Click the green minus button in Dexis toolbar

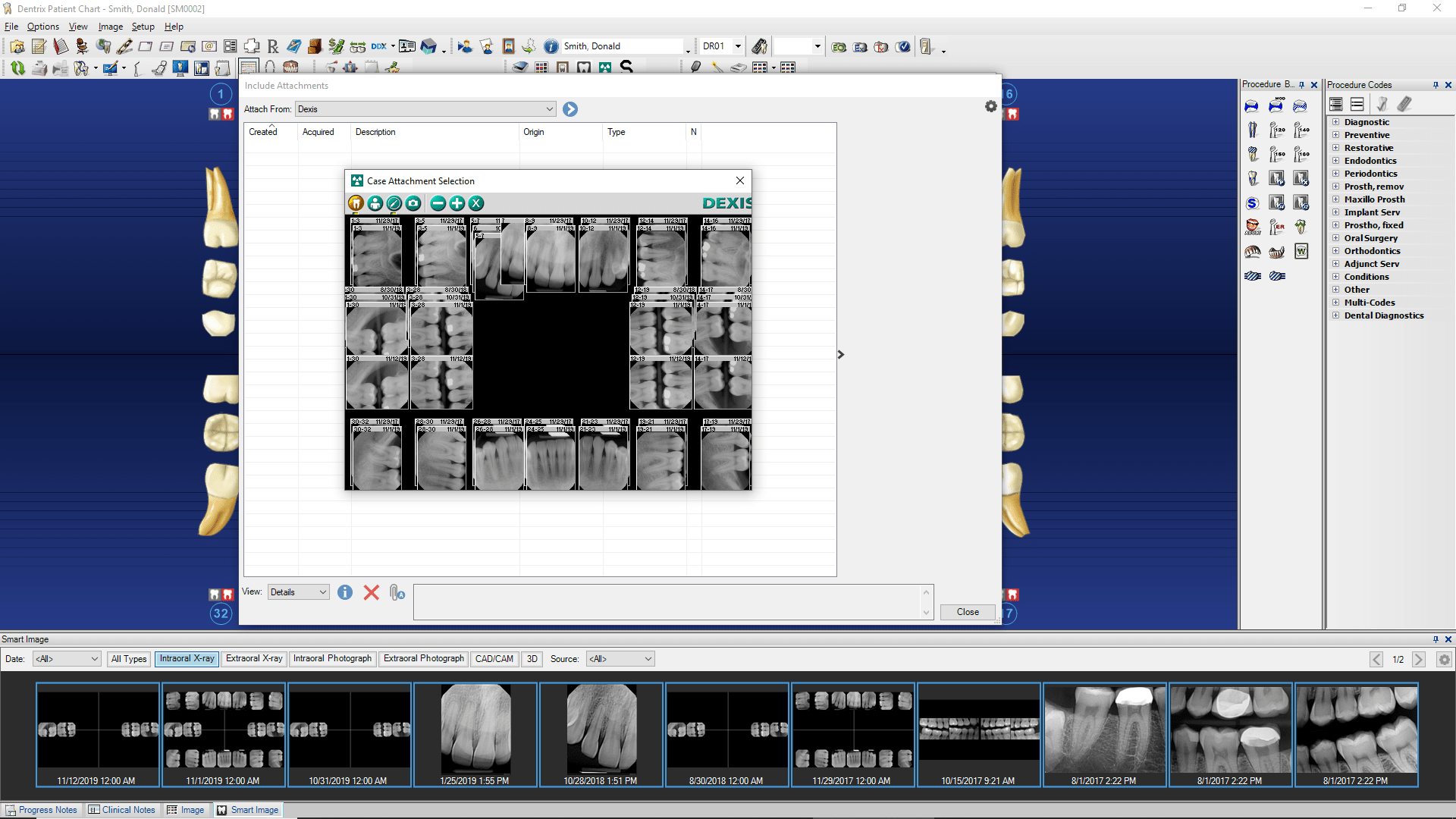(x=438, y=203)
